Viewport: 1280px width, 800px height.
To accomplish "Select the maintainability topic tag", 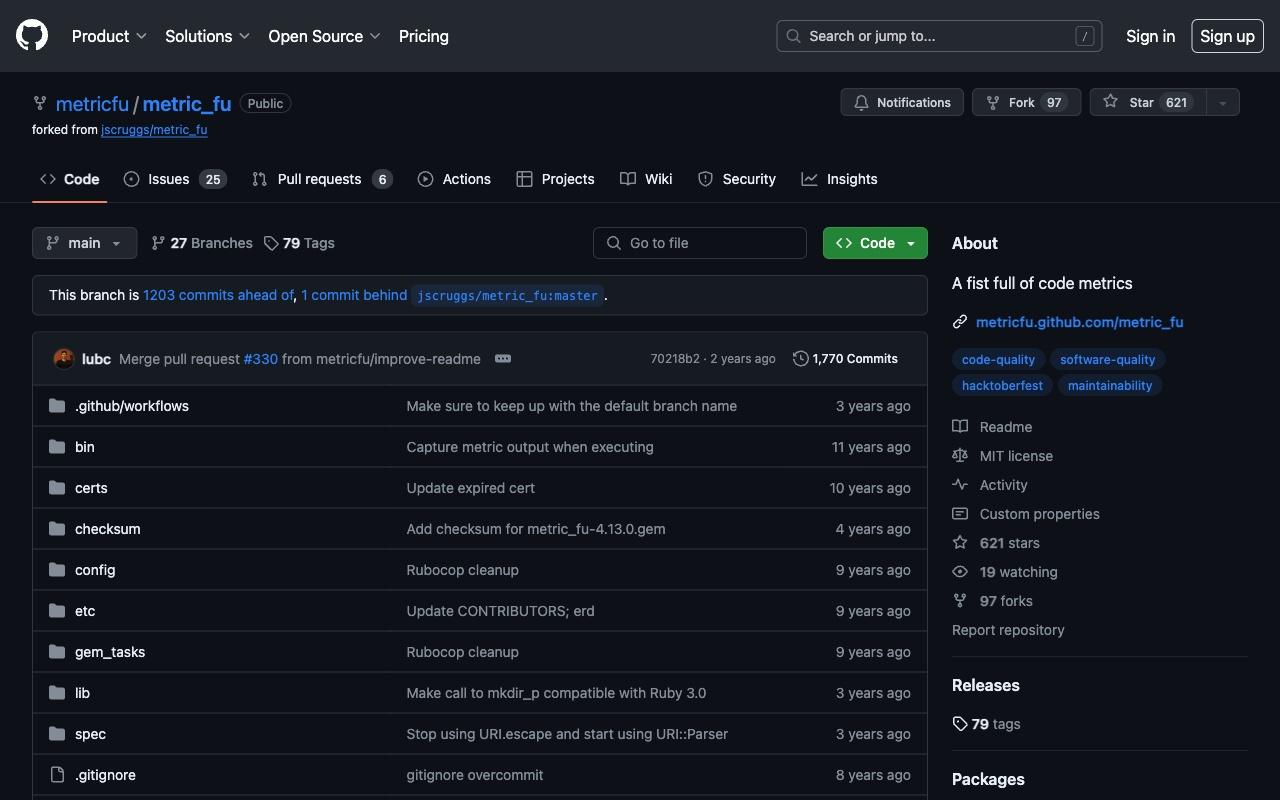I will [x=1110, y=385].
